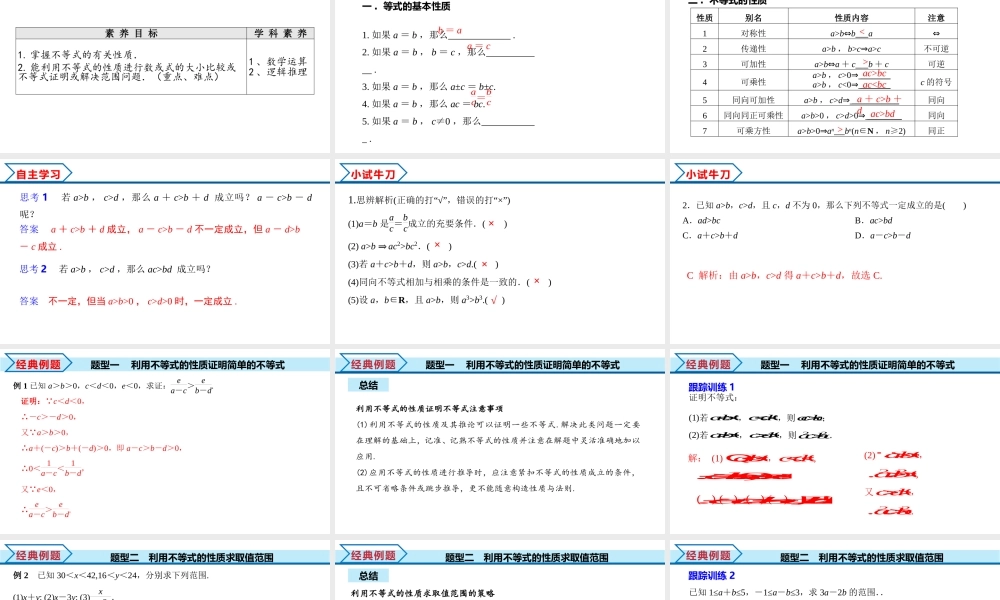Click the 别名 column header
Viewport: 1000px width, 600px height.
click(753, 18)
